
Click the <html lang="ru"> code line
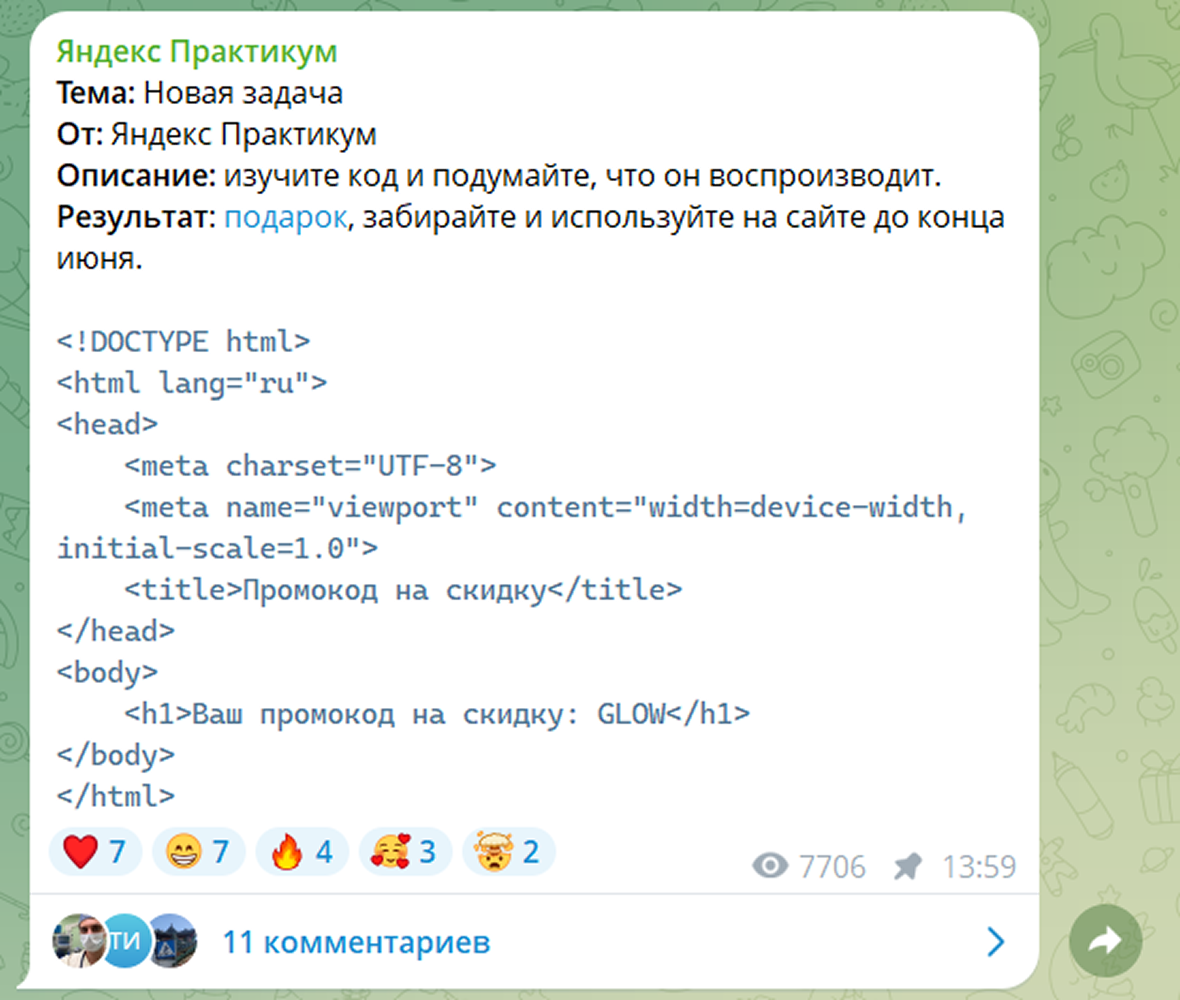click(x=192, y=383)
